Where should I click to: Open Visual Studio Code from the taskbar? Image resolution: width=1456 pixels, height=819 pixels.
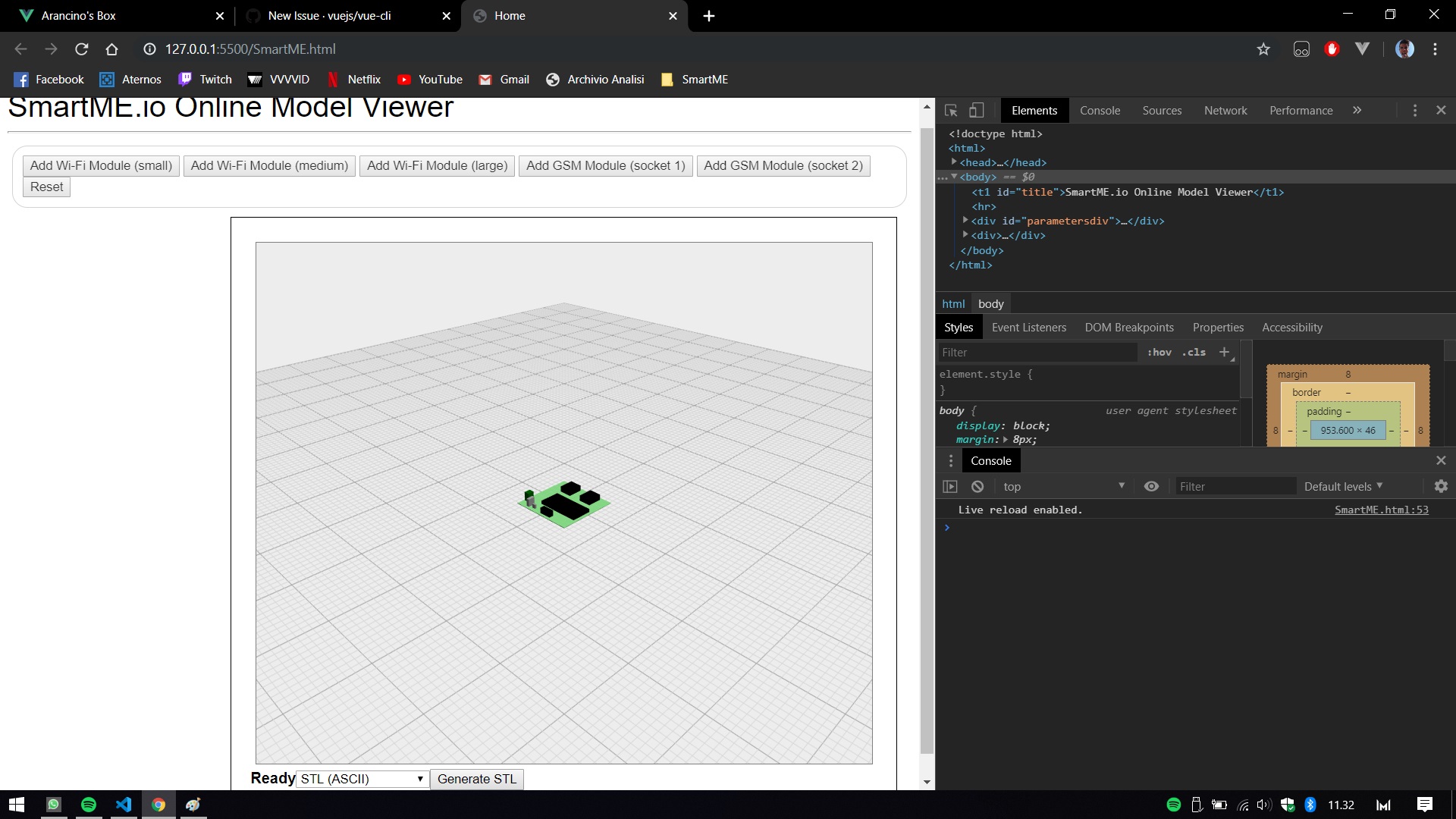pyautogui.click(x=124, y=805)
